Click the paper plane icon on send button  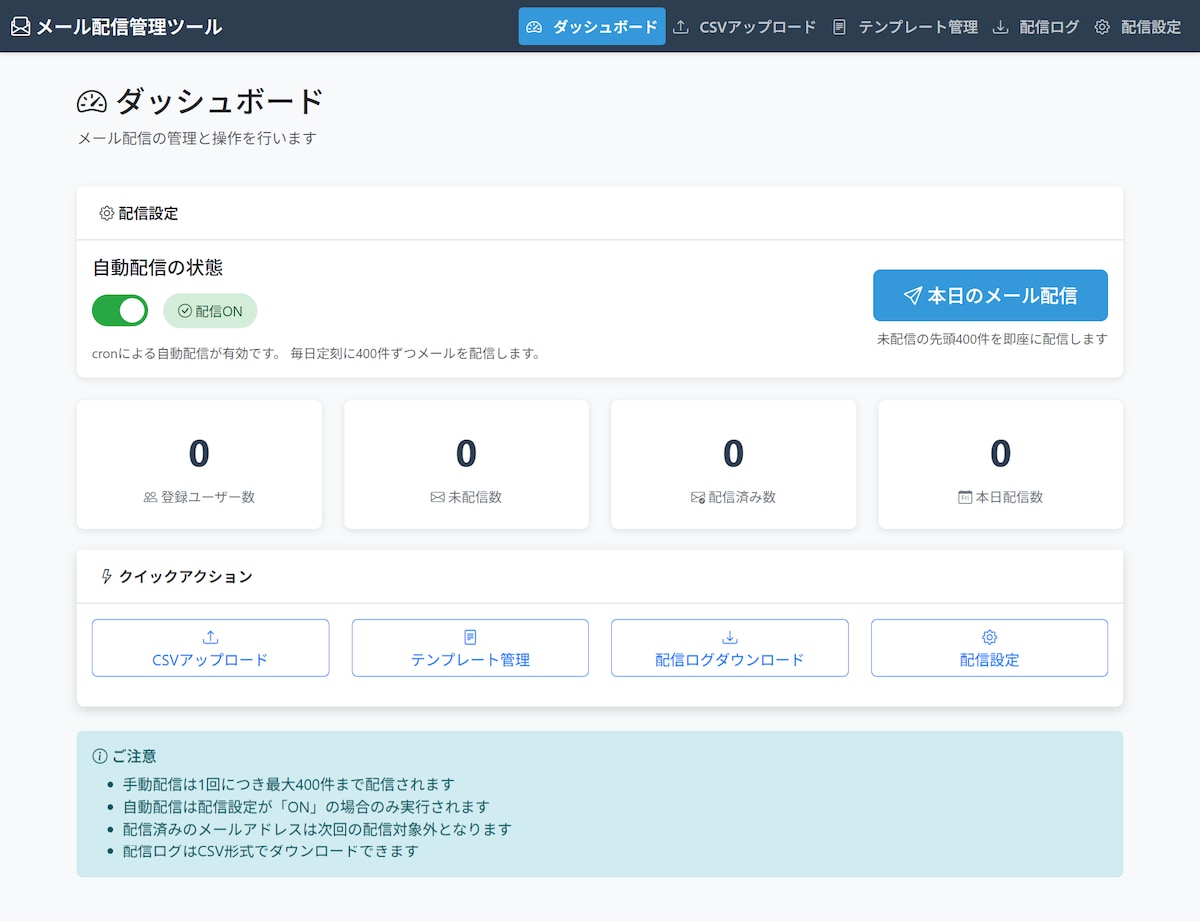(912, 295)
